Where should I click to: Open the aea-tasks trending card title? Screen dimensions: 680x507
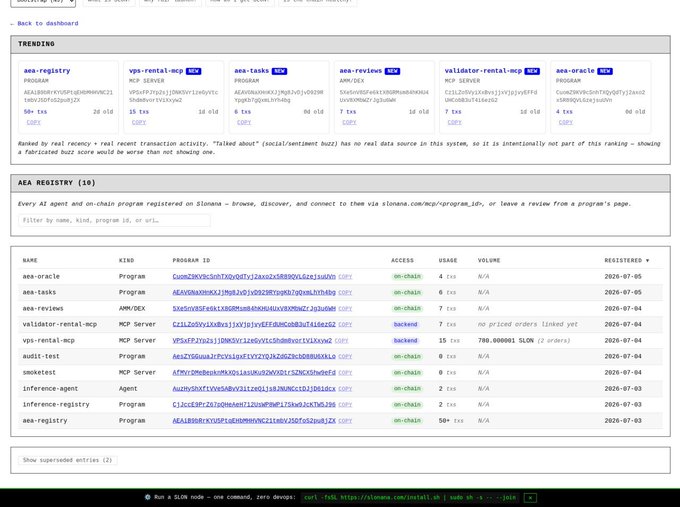[252, 71]
